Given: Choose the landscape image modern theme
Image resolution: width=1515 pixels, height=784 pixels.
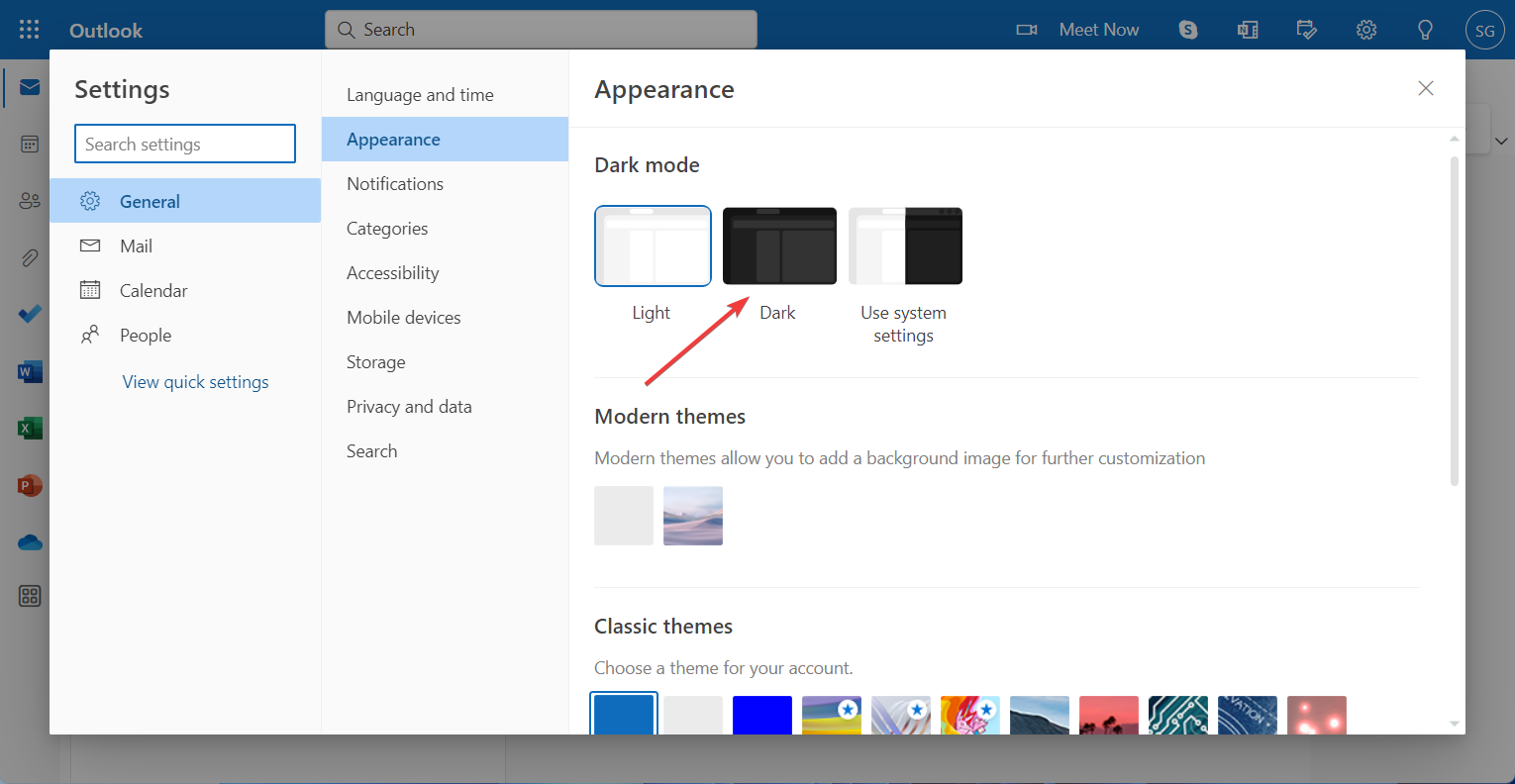Looking at the screenshot, I should pos(693,516).
